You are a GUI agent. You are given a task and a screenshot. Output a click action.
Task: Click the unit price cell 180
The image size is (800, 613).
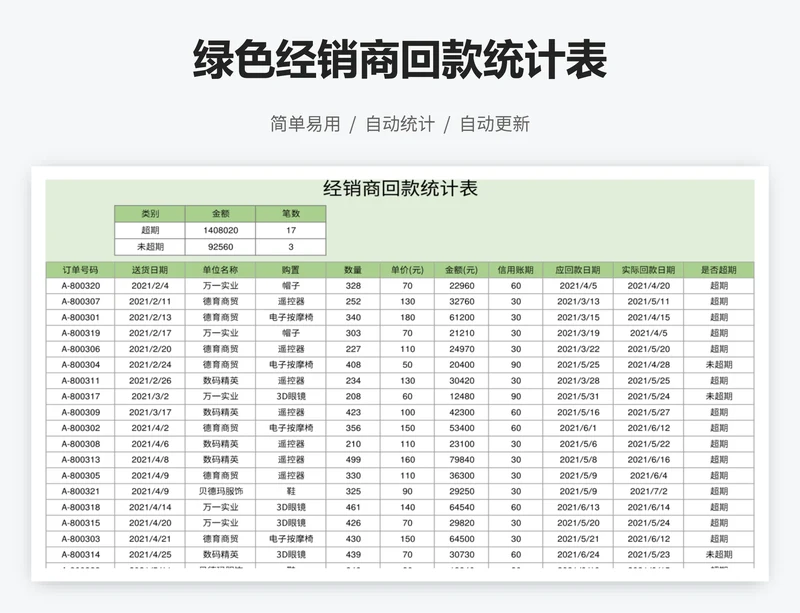pyautogui.click(x=407, y=317)
